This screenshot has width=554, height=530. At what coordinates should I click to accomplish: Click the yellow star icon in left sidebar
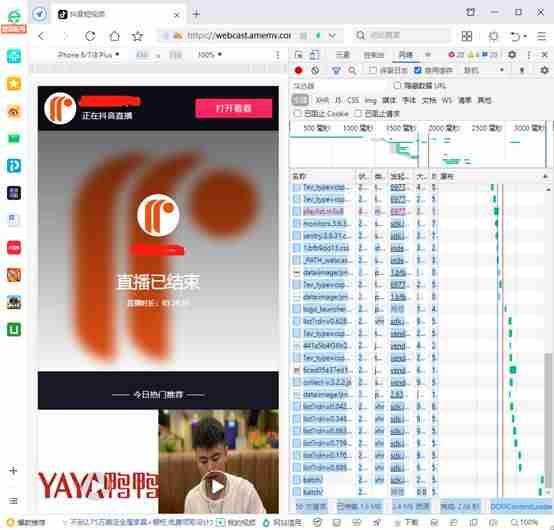(14, 84)
